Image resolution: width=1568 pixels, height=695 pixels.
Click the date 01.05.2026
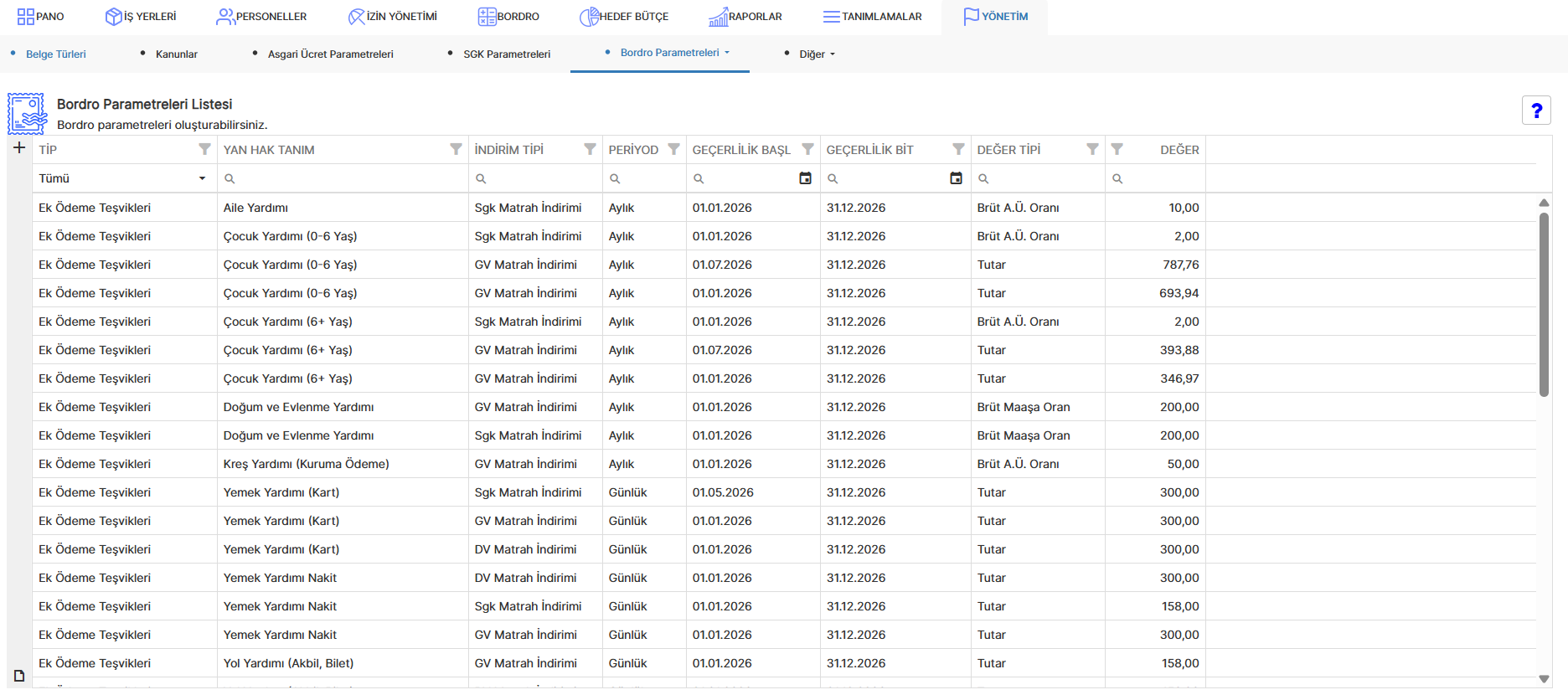tap(723, 492)
